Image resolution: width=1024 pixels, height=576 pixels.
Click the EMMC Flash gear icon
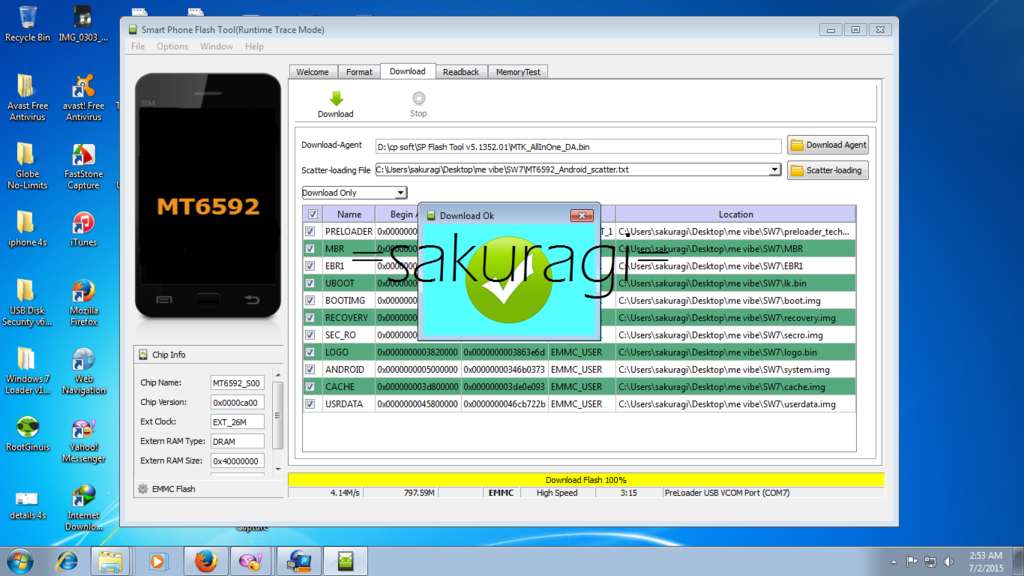coord(143,489)
